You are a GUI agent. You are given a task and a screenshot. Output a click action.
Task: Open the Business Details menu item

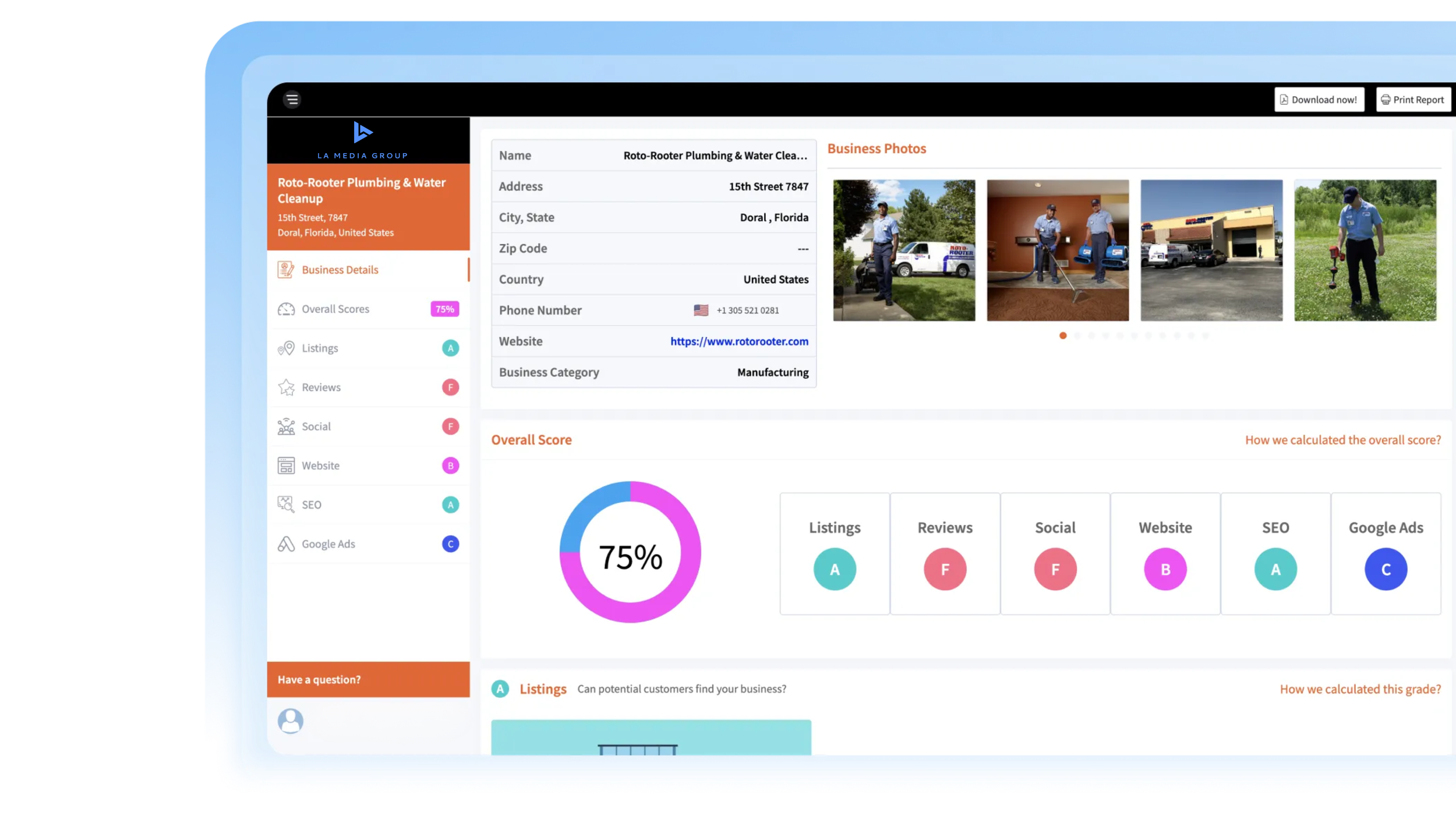pyautogui.click(x=340, y=270)
